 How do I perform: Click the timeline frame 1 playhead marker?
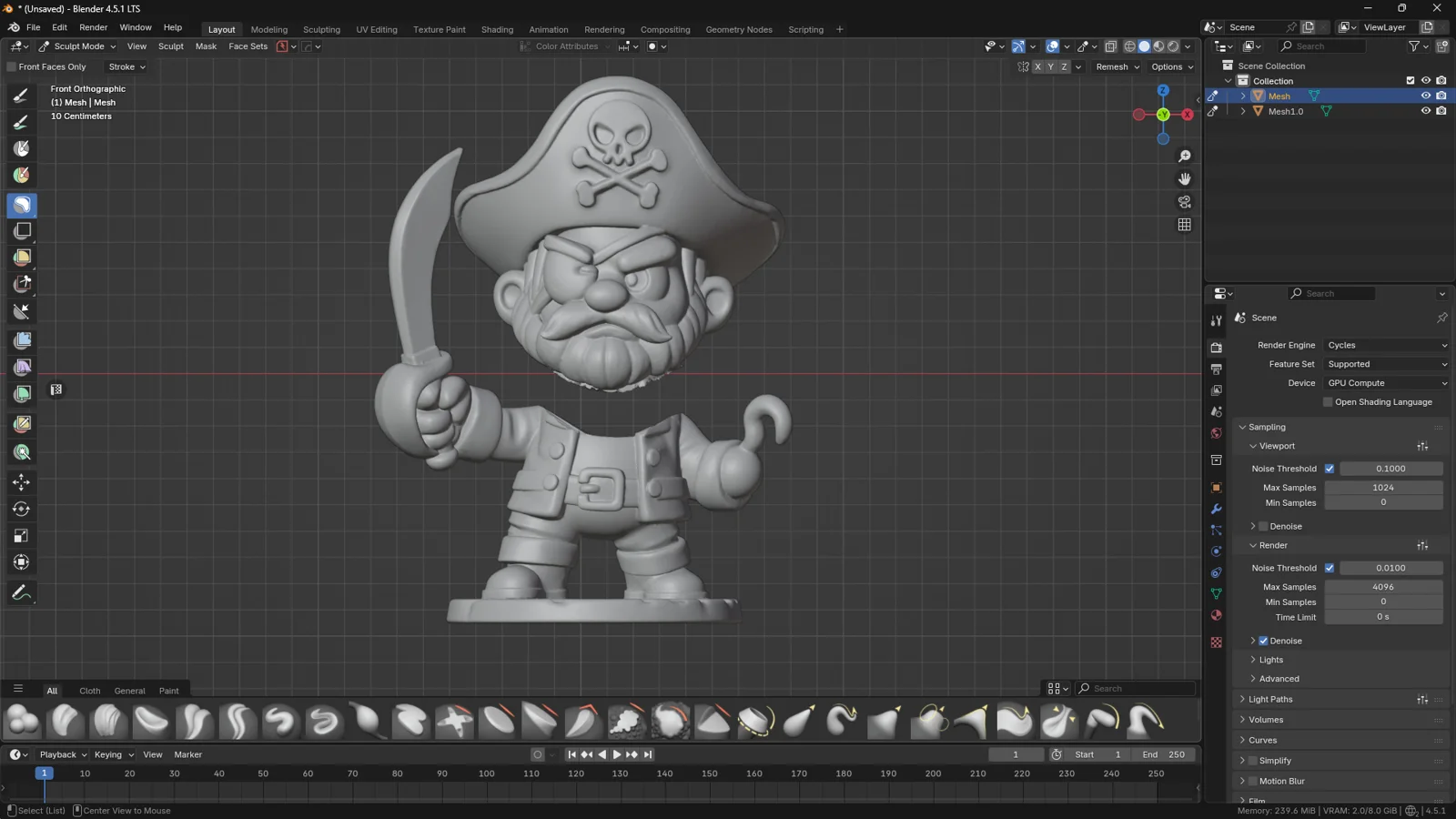click(44, 773)
